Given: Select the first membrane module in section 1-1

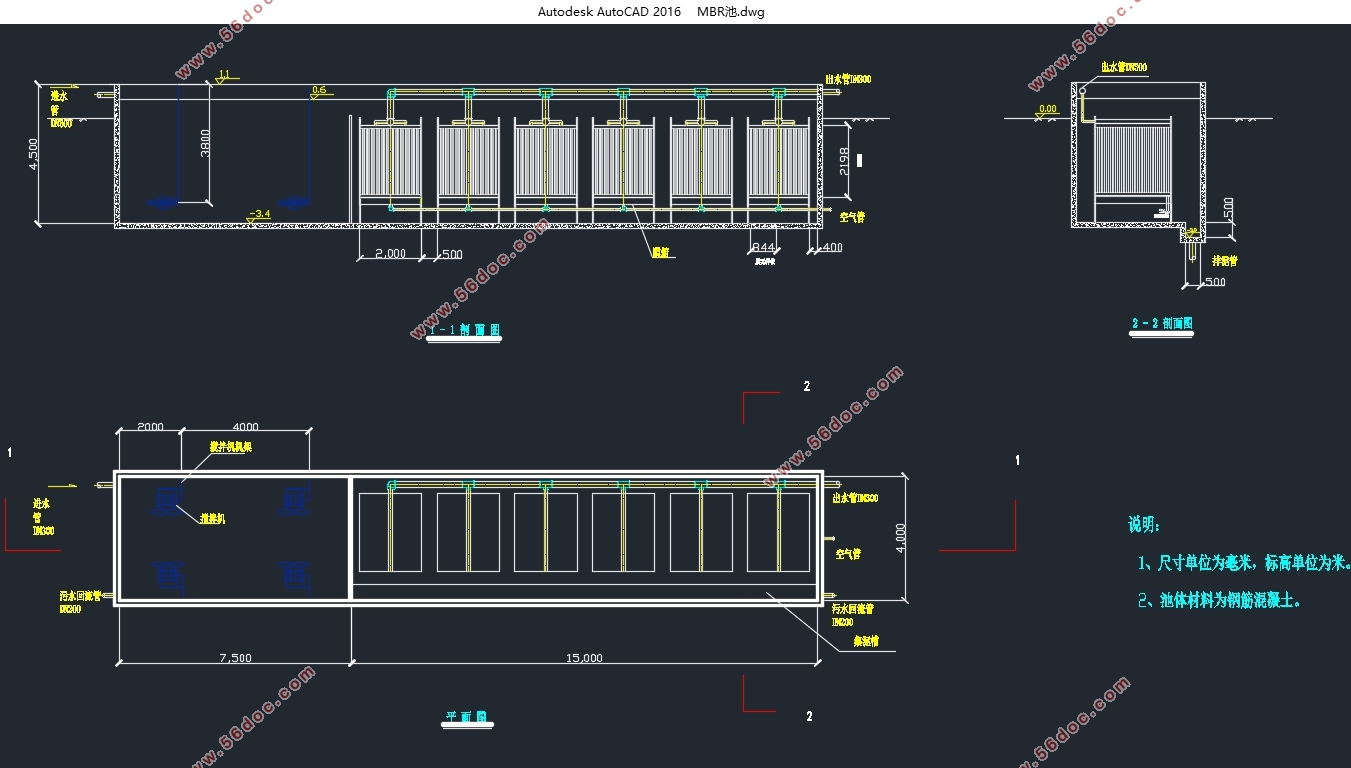Looking at the screenshot, I should click(390, 159).
